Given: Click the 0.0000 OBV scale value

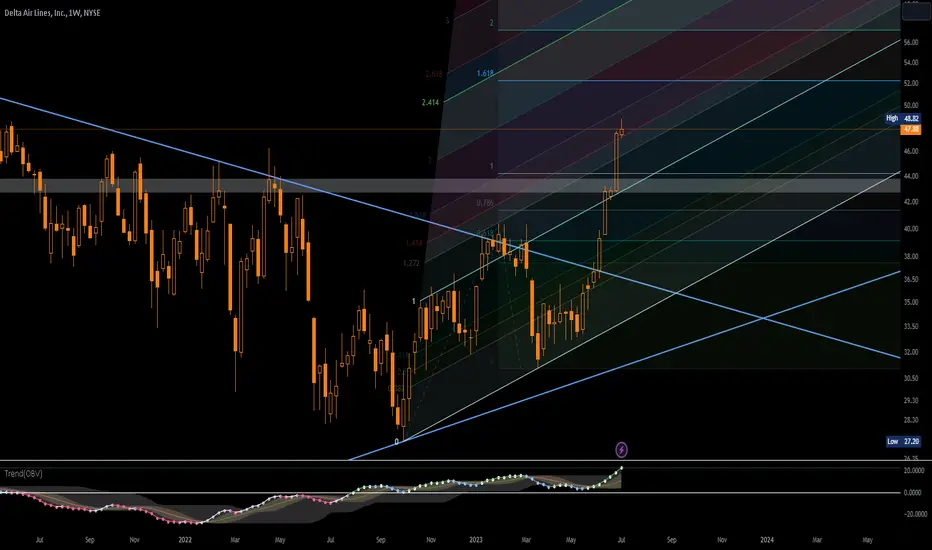Looking at the screenshot, I should click(x=912, y=492).
